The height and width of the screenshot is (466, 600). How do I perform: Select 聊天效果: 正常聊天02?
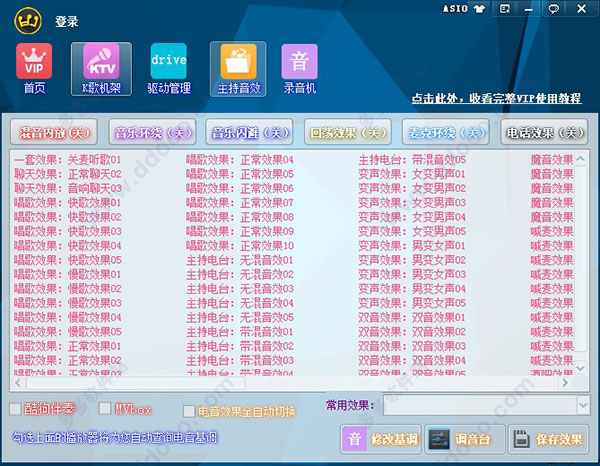tap(67, 174)
